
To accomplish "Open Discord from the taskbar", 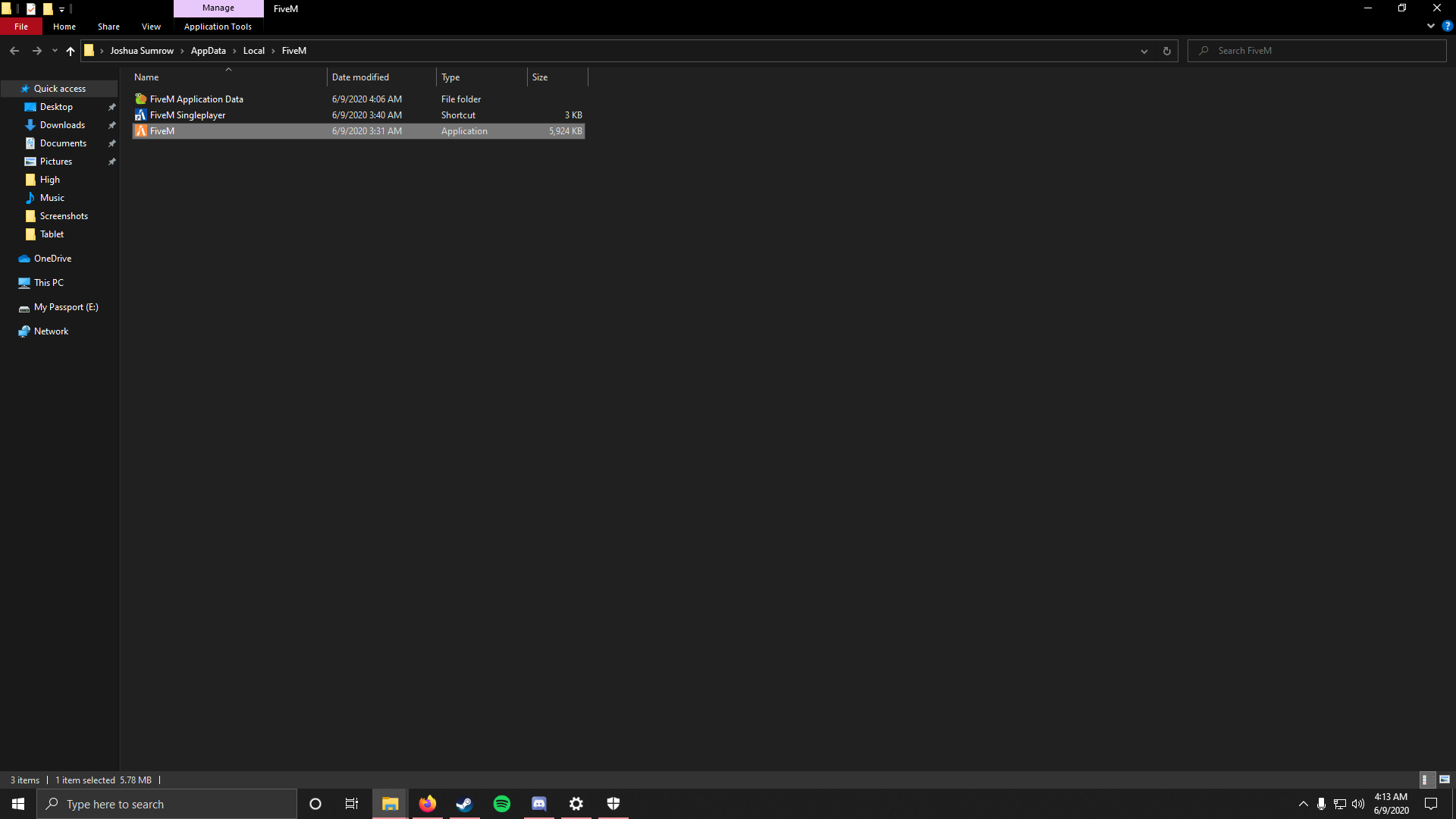I will tap(538, 804).
